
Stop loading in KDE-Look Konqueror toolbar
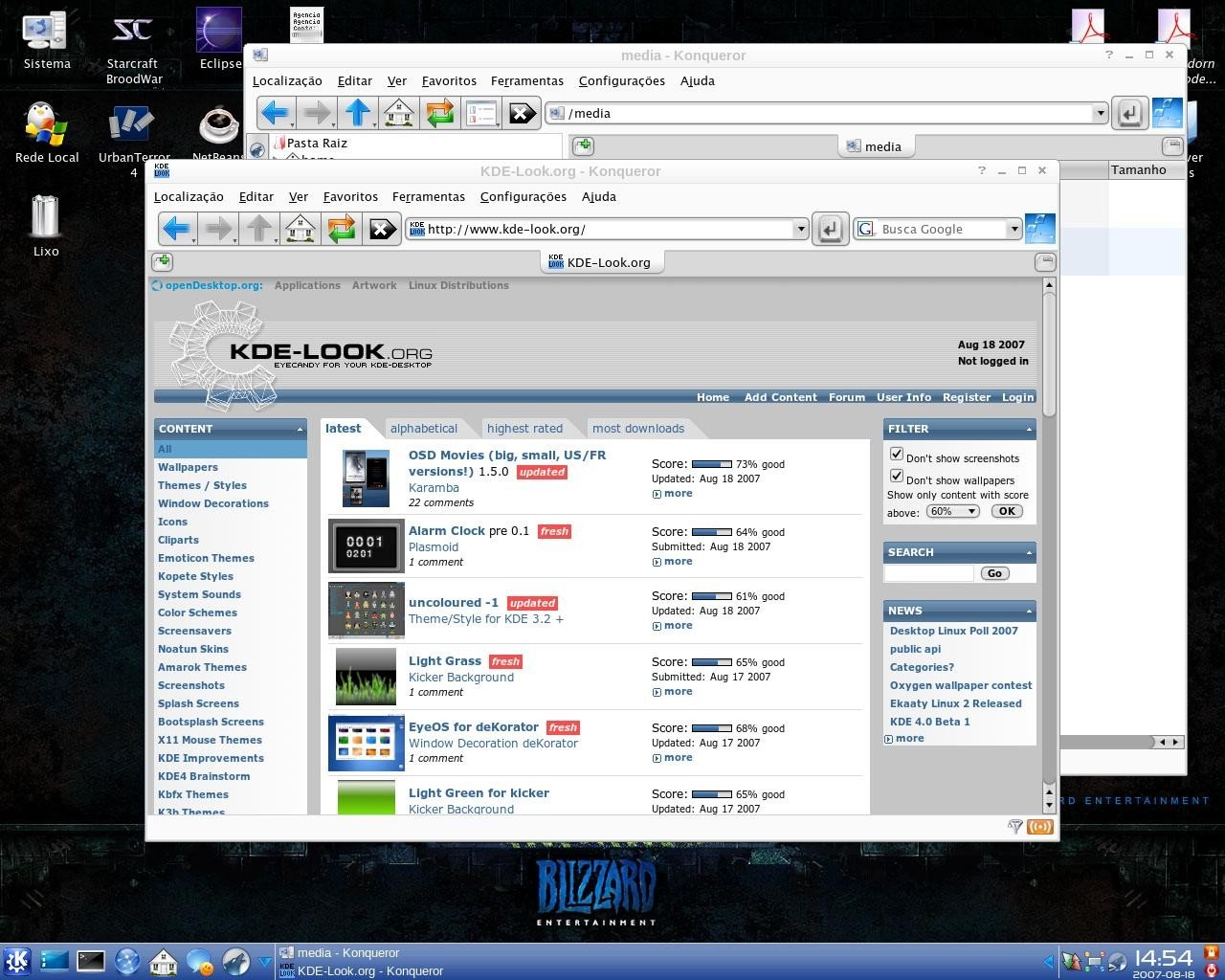(x=382, y=229)
